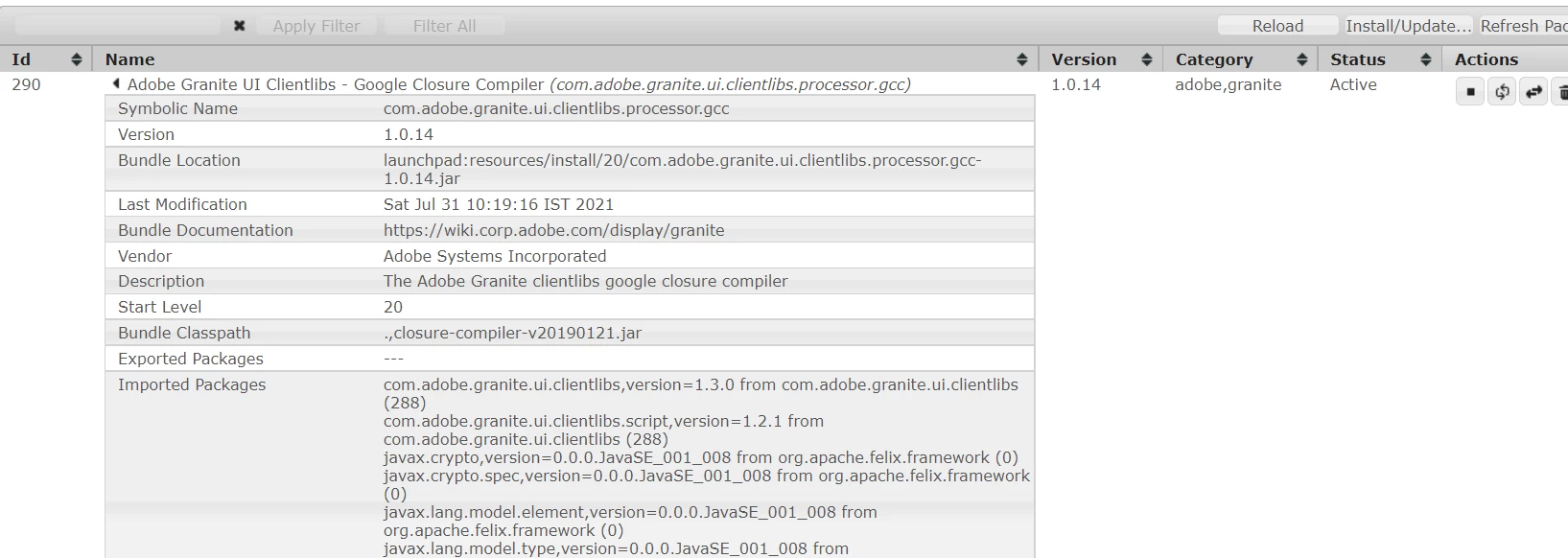Uninstall bundle 290 with the trash icon
The height and width of the screenshot is (558, 1568).
(x=1561, y=92)
